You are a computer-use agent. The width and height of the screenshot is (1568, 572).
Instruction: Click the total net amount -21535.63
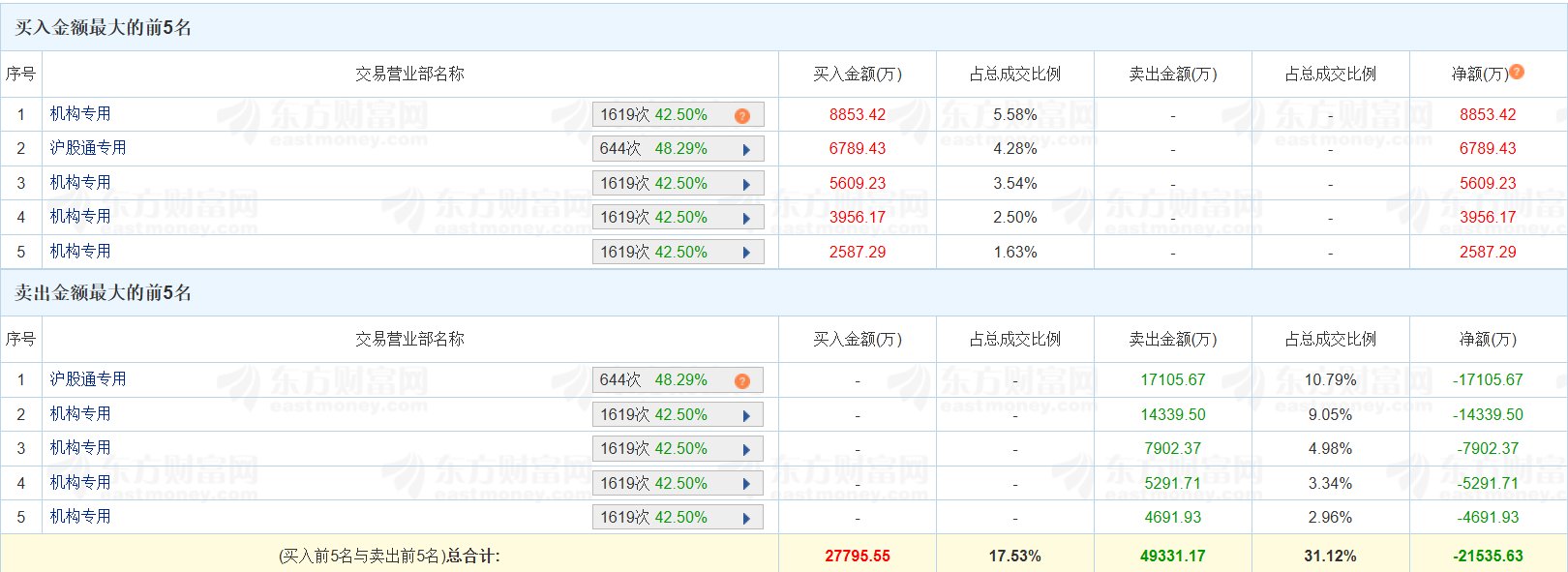1488,557
